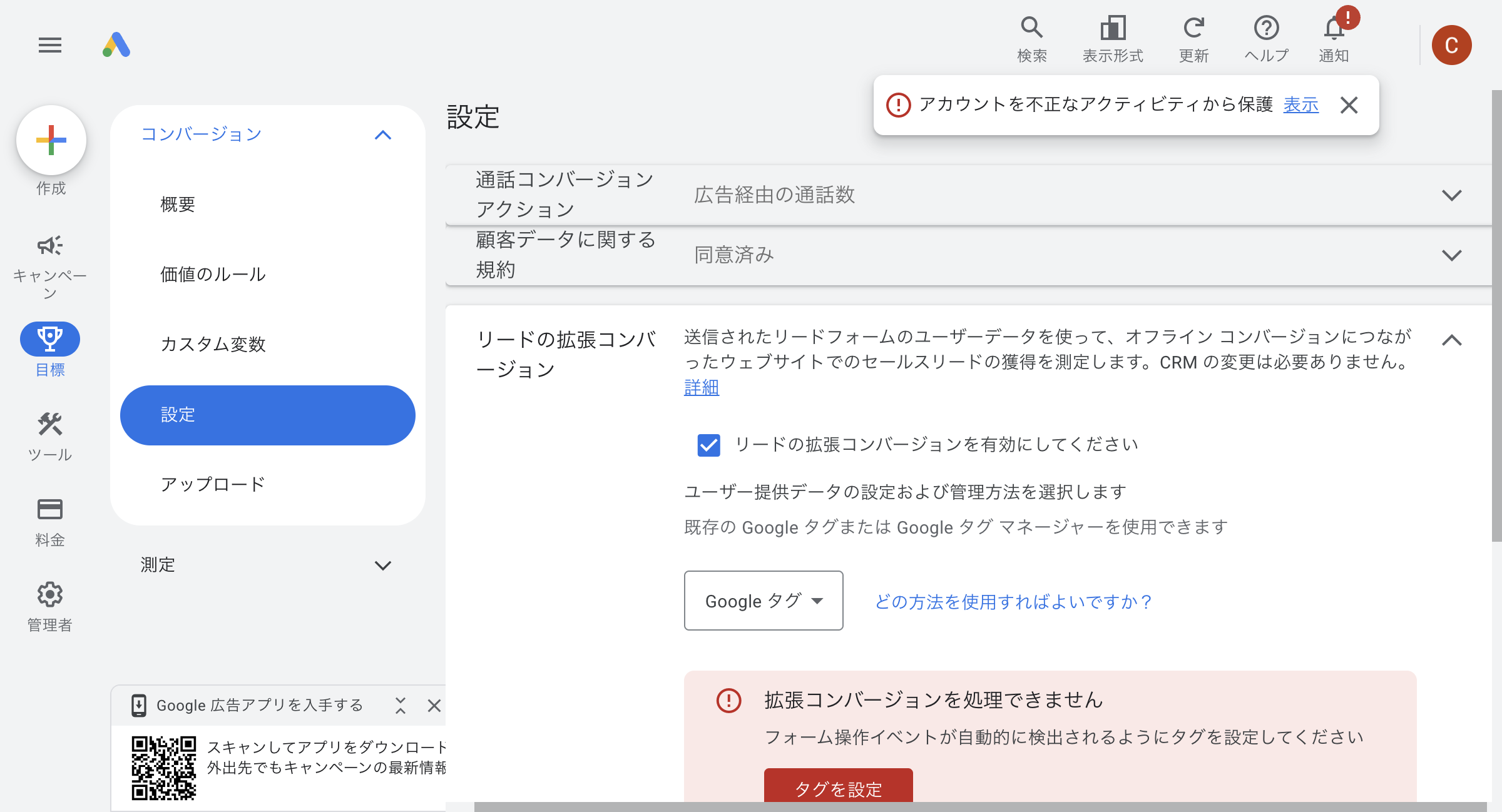The width and height of the screenshot is (1502, 812).
Task: Select アップロード menu item
Action: point(268,485)
